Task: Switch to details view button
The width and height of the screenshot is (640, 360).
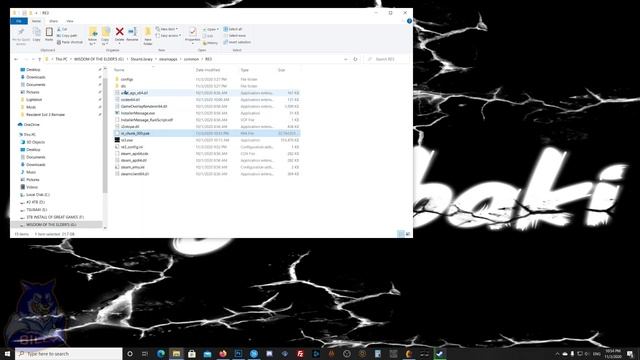Action: point(400,234)
